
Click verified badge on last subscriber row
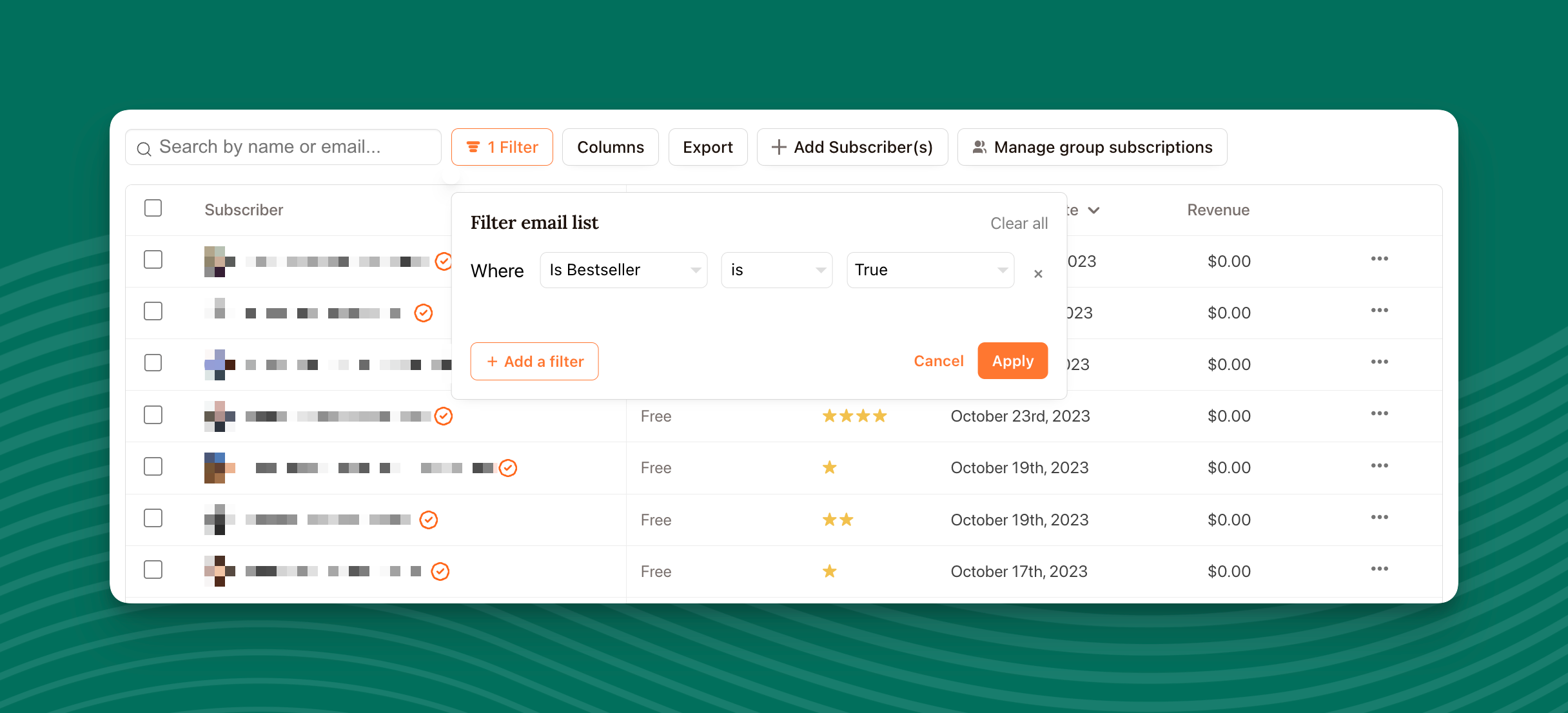click(440, 571)
